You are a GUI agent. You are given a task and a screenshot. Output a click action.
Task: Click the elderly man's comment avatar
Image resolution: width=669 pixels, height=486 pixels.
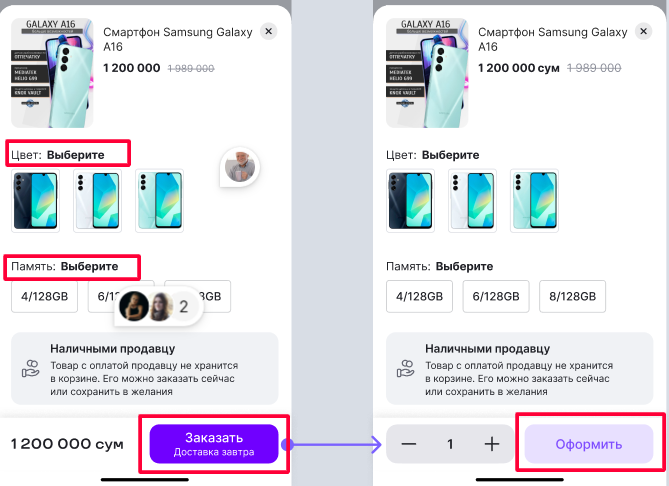pyautogui.click(x=240, y=167)
